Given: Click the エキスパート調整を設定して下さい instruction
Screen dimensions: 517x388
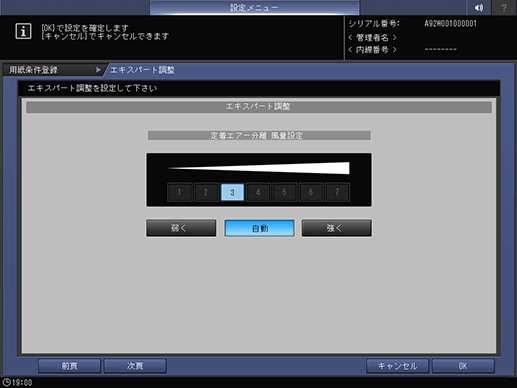Looking at the screenshot, I should [92, 88].
